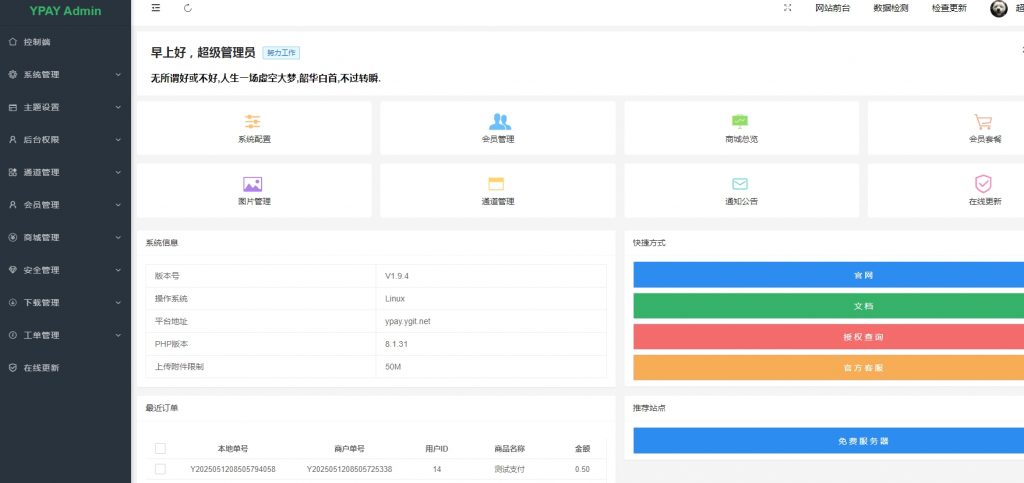The height and width of the screenshot is (483, 1024).
Task: Click the icon beside 主题设置
Action: coord(12,107)
